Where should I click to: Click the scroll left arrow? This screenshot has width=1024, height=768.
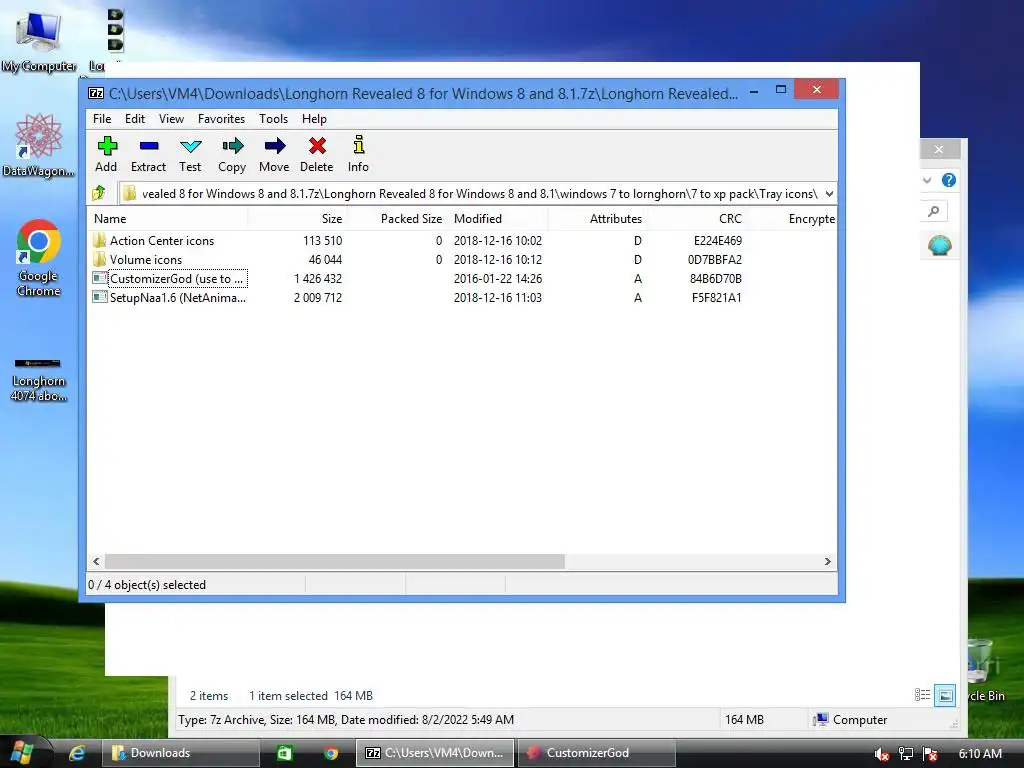(97, 562)
